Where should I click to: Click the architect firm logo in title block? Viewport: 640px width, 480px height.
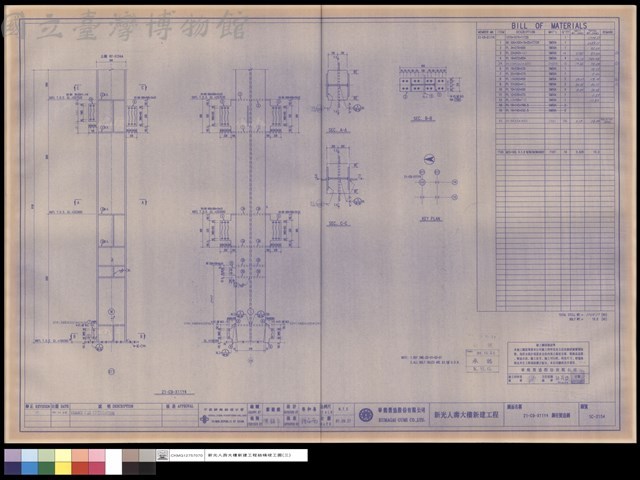coord(204,419)
